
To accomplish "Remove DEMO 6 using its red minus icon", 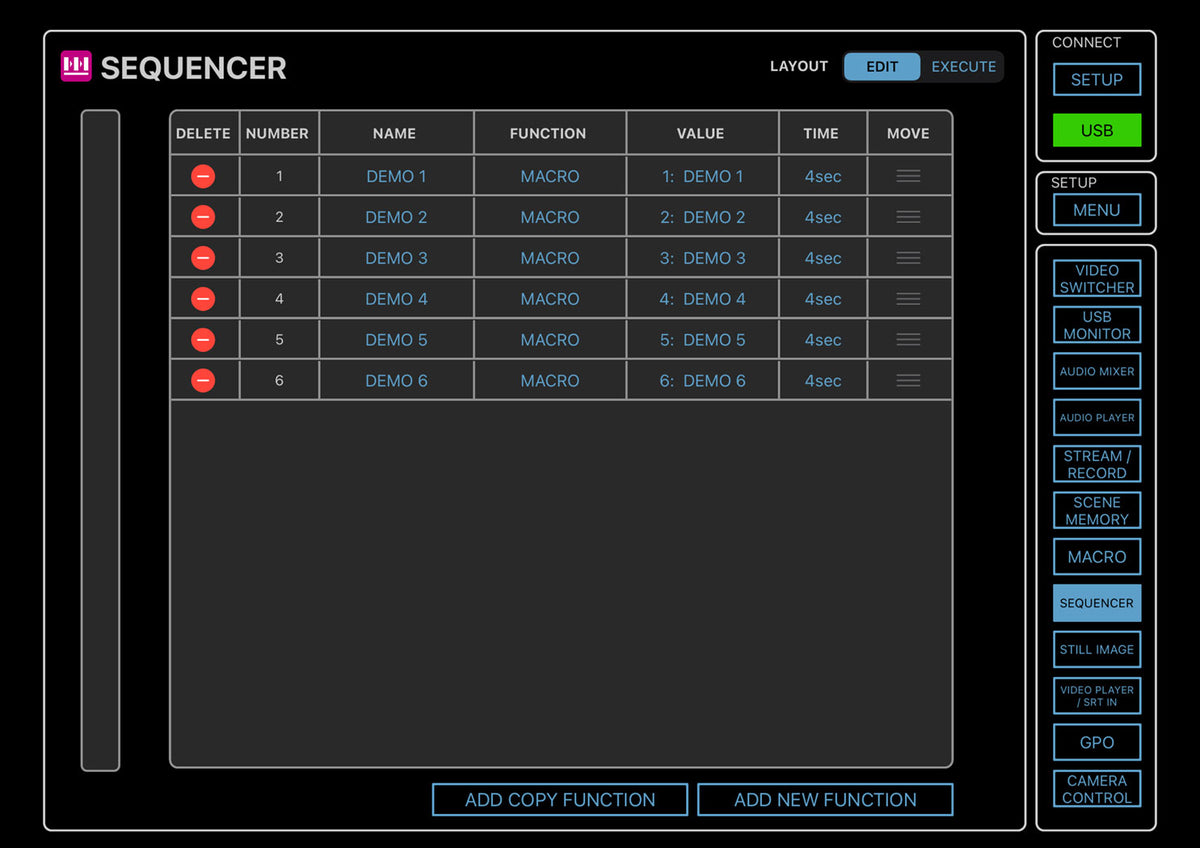I will [x=203, y=381].
